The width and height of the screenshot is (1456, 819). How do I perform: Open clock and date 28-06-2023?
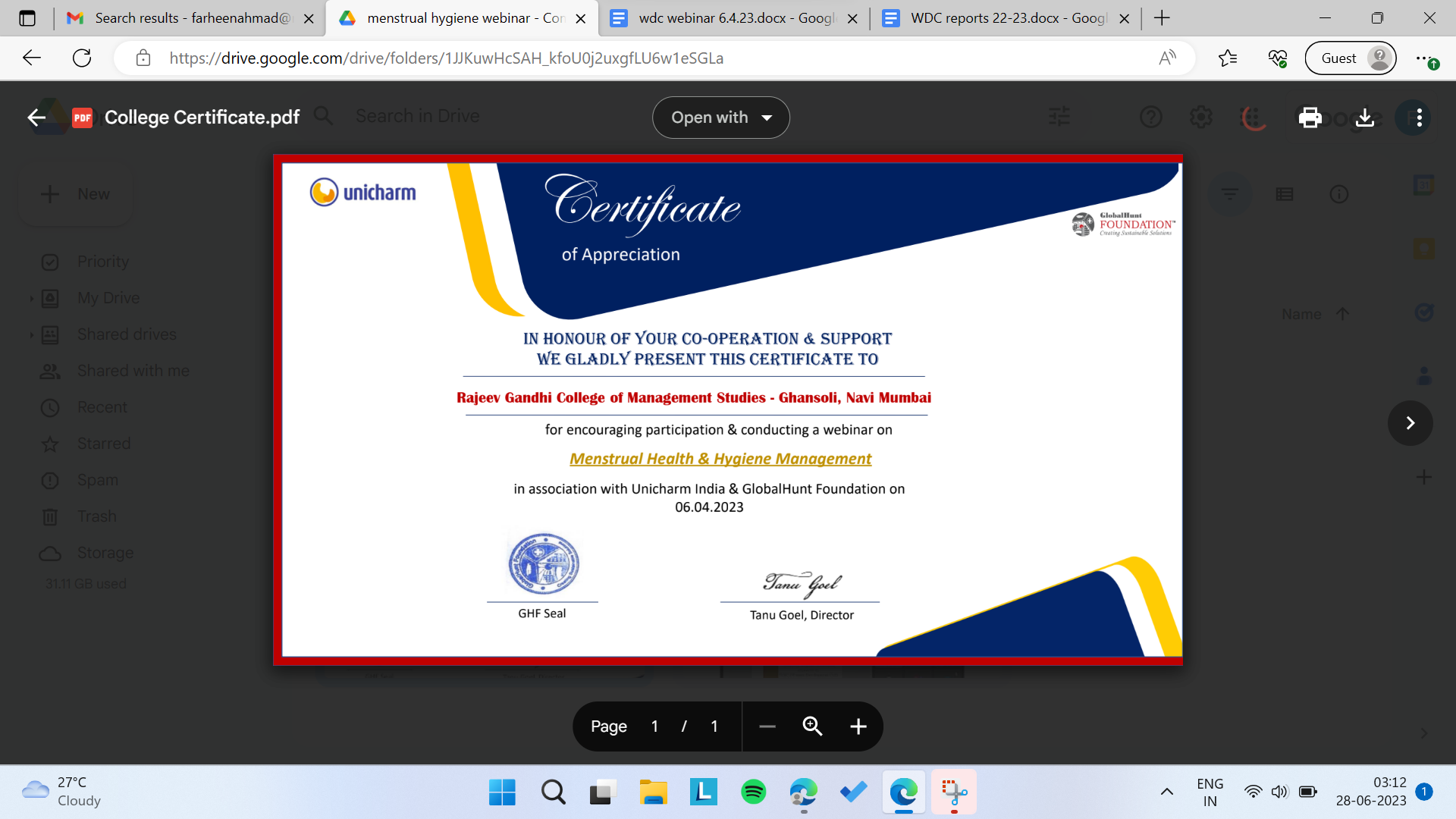pos(1371,792)
